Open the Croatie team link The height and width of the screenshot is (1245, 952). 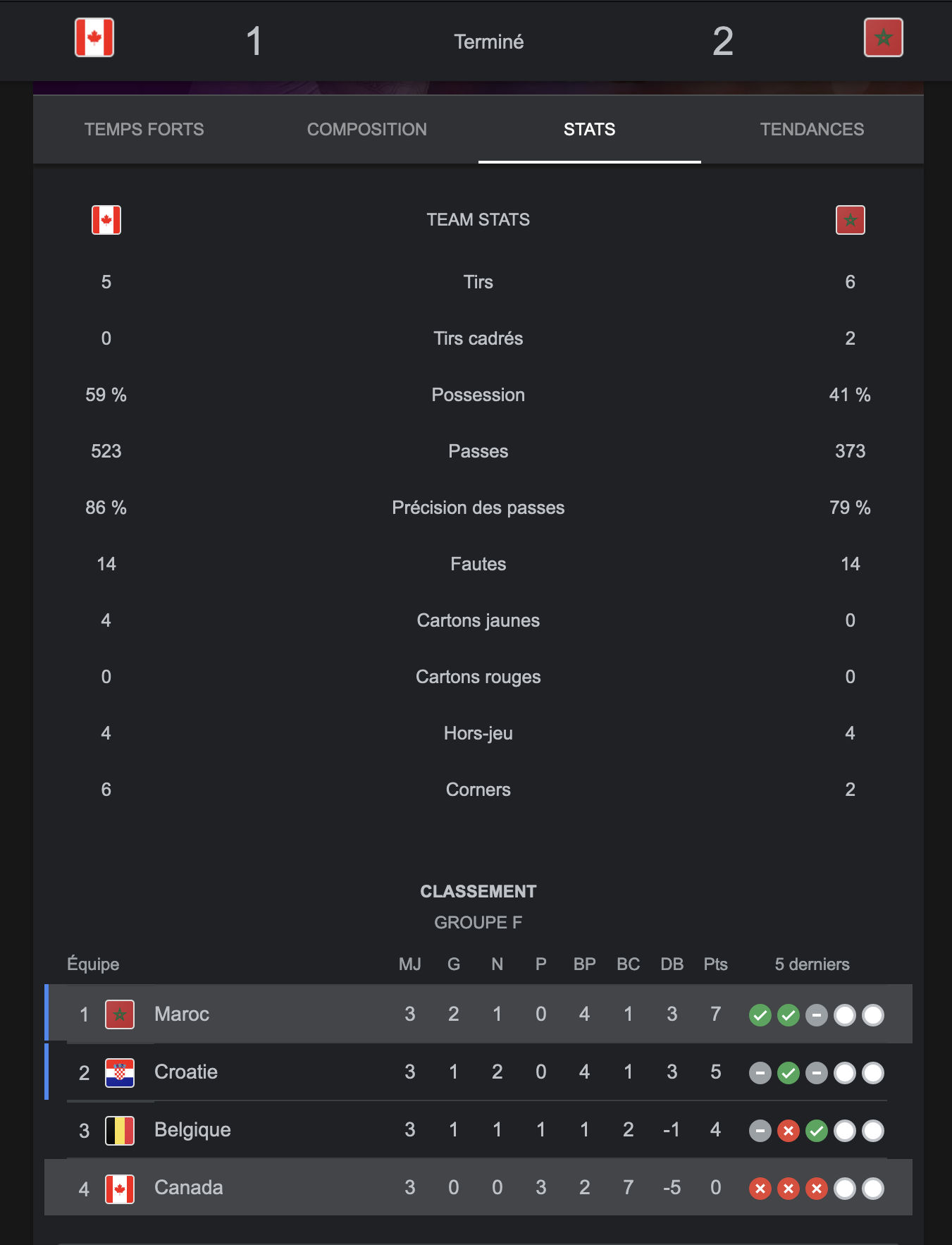[186, 1072]
